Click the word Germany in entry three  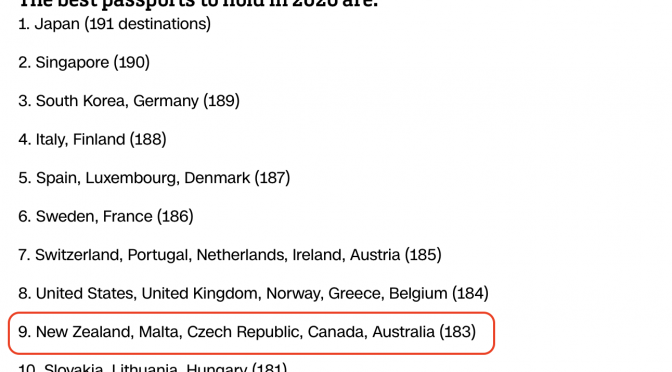click(166, 102)
